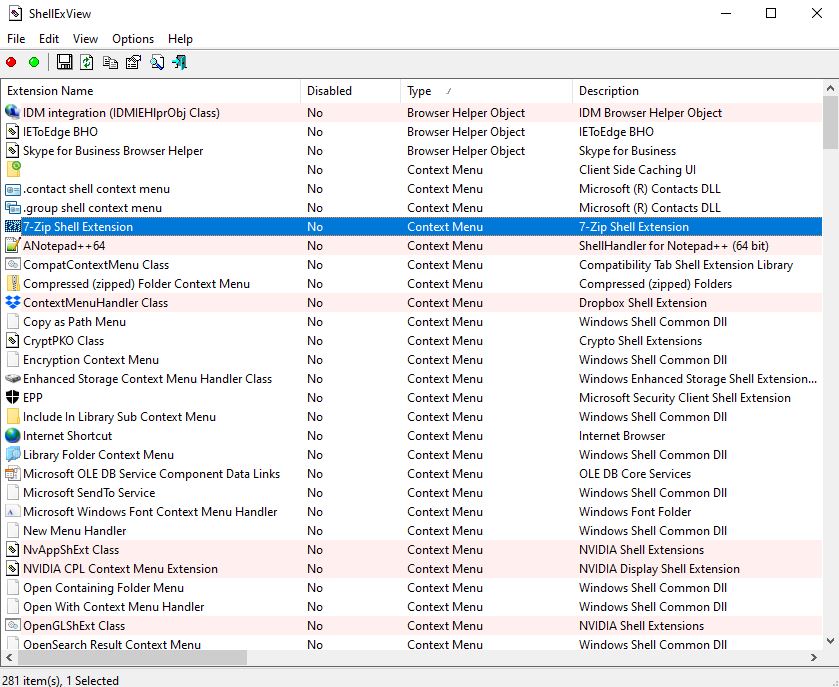Click the vertical scrollbar up arrow
The height and width of the screenshot is (687, 839).
tap(830, 88)
